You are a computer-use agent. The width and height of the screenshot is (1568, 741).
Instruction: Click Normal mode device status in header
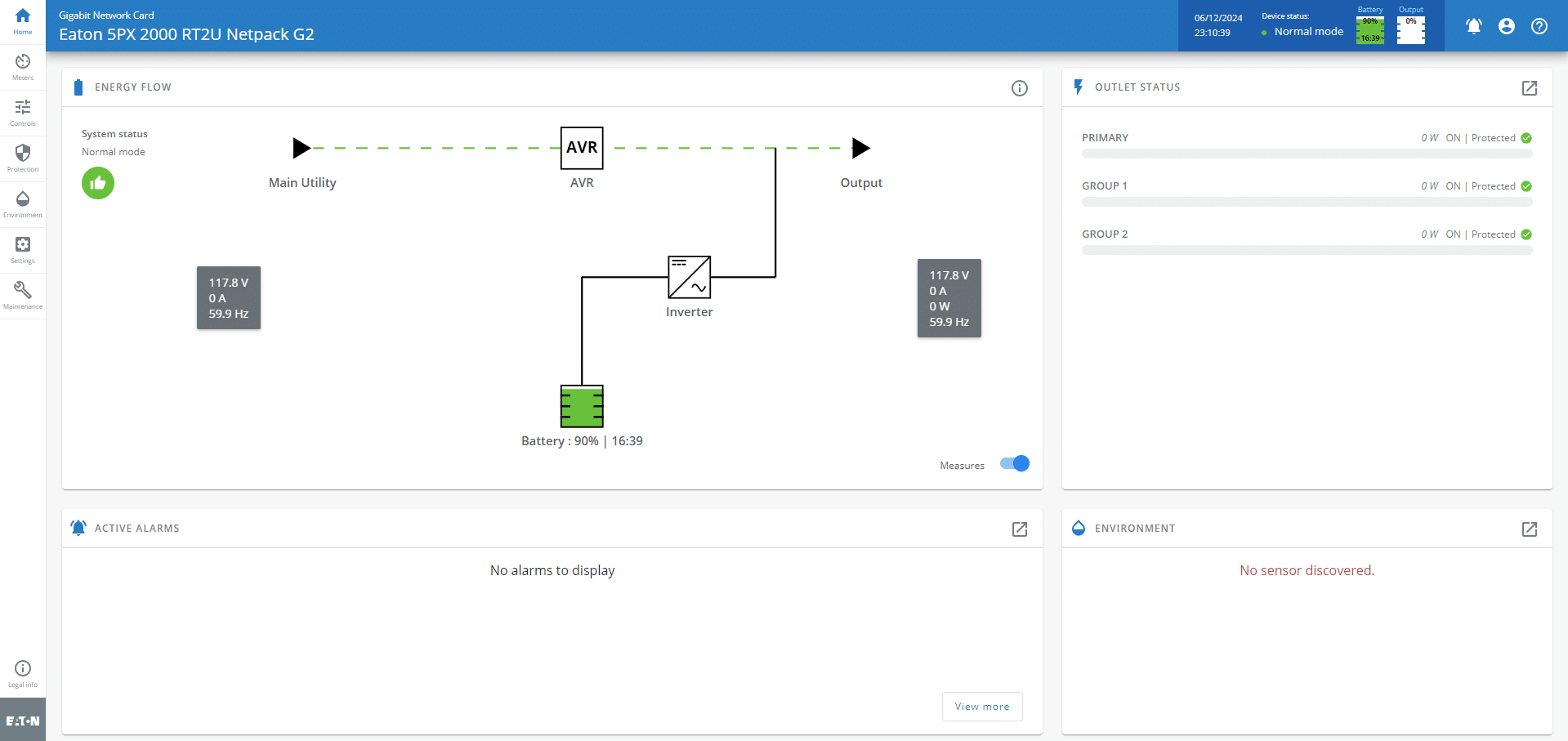coord(1308,32)
